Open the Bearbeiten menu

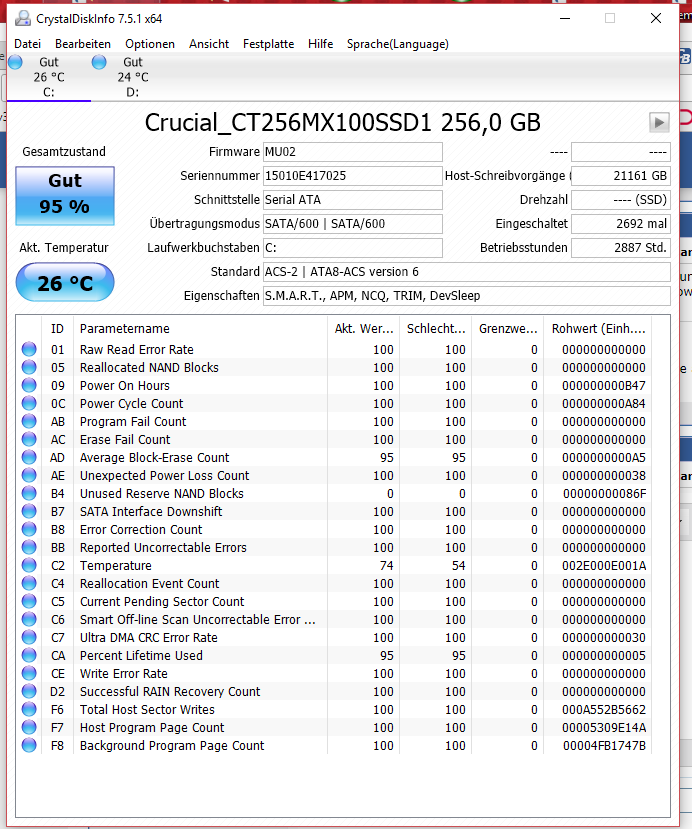pos(83,44)
